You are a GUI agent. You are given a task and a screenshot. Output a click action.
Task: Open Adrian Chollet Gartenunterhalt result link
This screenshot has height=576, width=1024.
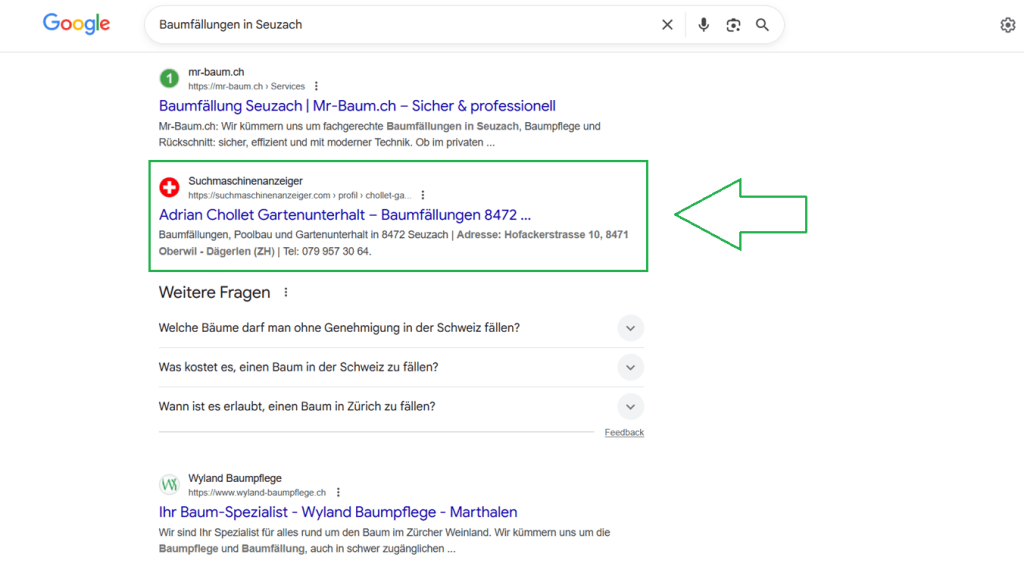[x=344, y=215]
